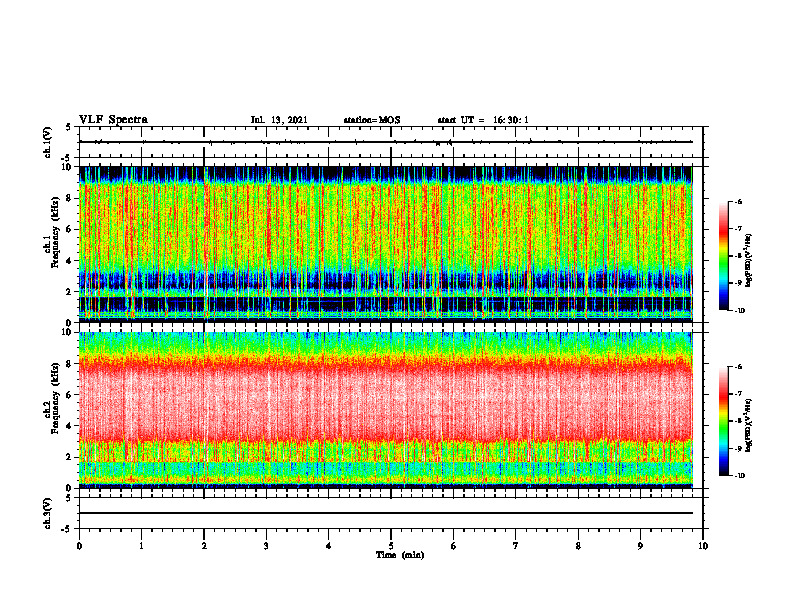Image resolution: width=792 pixels, height=612 pixels.
Task: Click the ch.3(V) axis "-5" tick label
Action: [67, 529]
